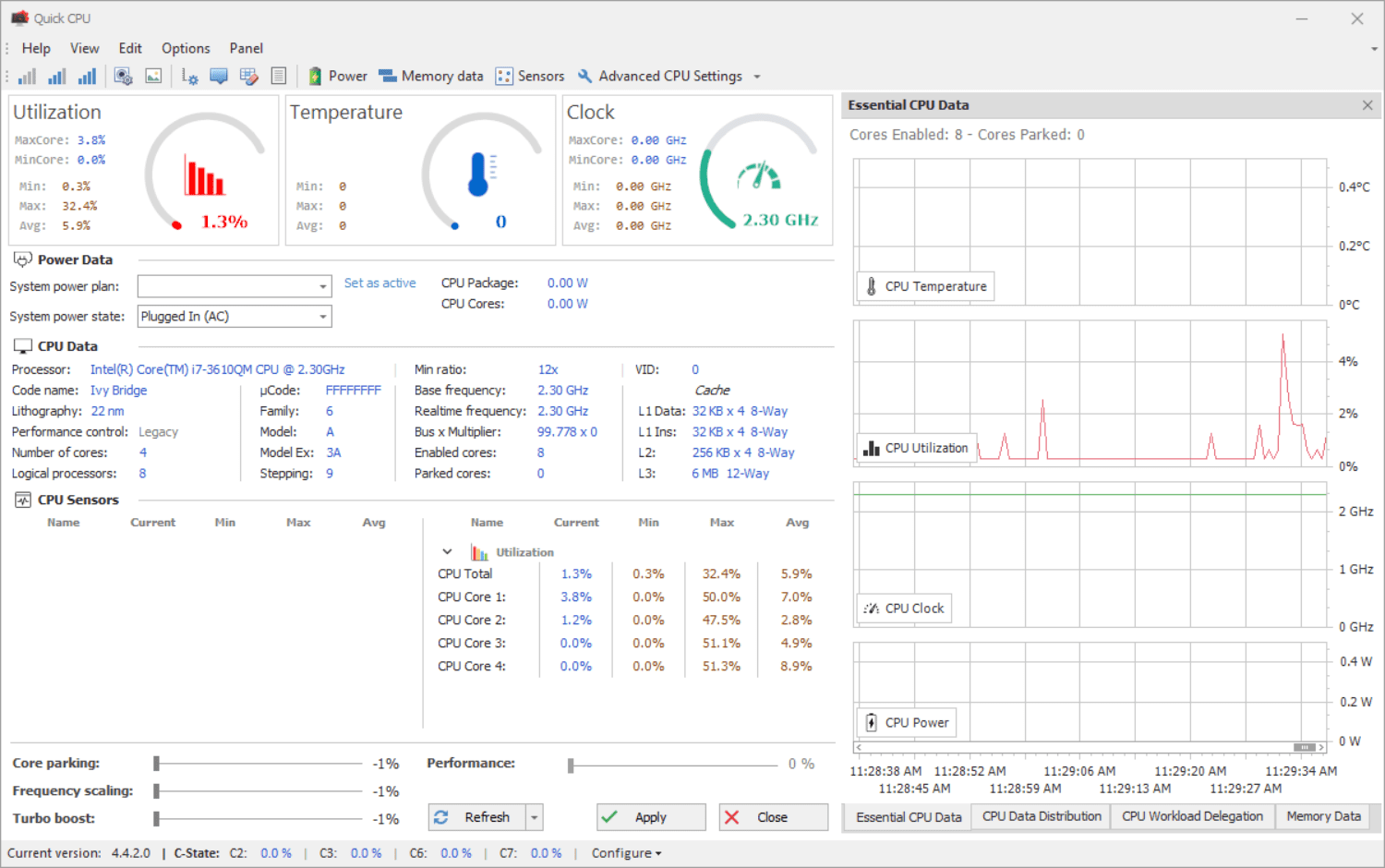Click the three-blue-bars performance preset icon
This screenshot has height=868, width=1385.
(x=88, y=77)
